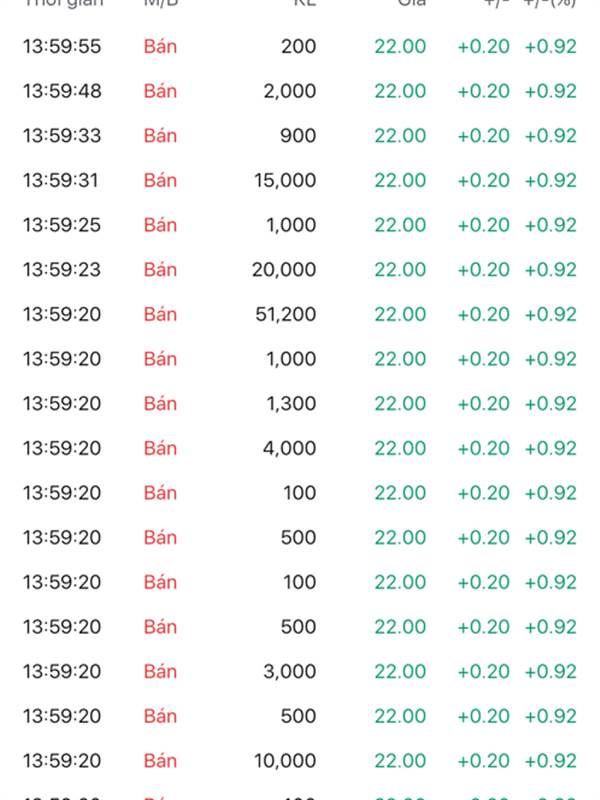Click the 13:59:25 trade time
The image size is (600, 800).
[62, 225]
